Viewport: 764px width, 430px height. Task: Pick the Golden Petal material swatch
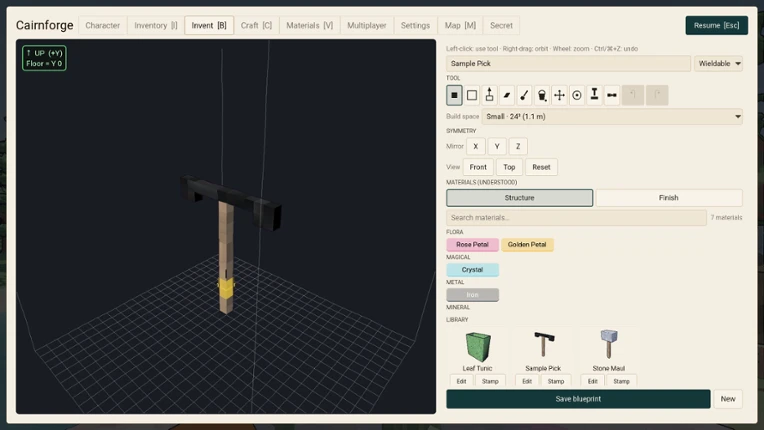(527, 244)
